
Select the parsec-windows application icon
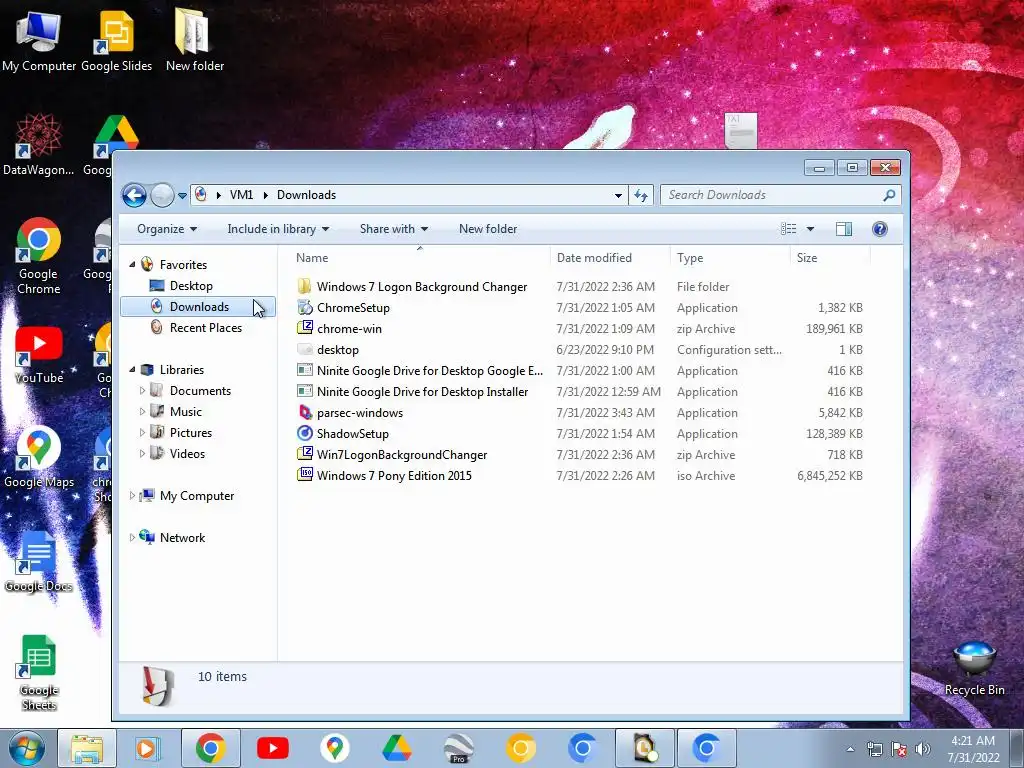click(304, 412)
